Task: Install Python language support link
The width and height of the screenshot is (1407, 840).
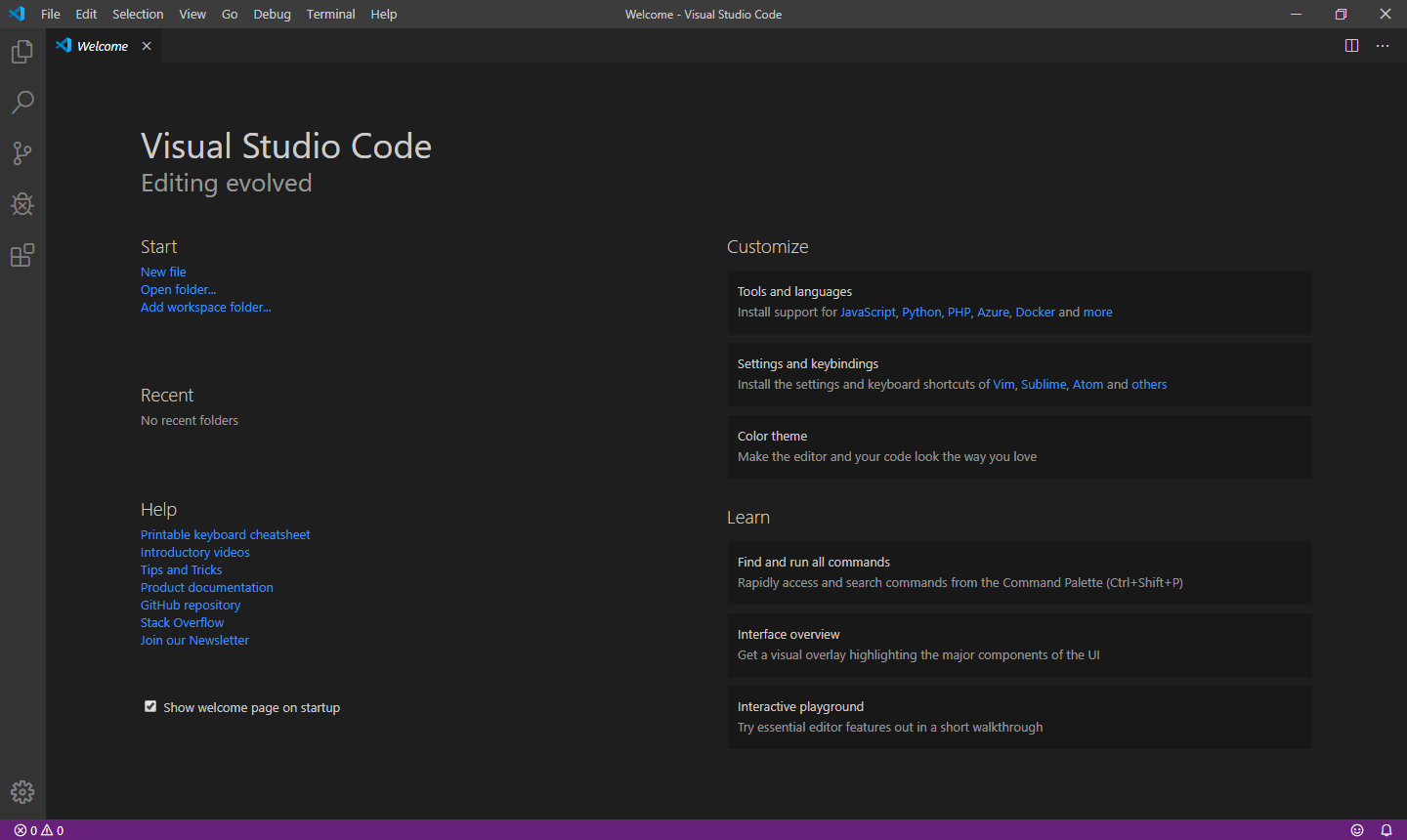Action: (921, 312)
